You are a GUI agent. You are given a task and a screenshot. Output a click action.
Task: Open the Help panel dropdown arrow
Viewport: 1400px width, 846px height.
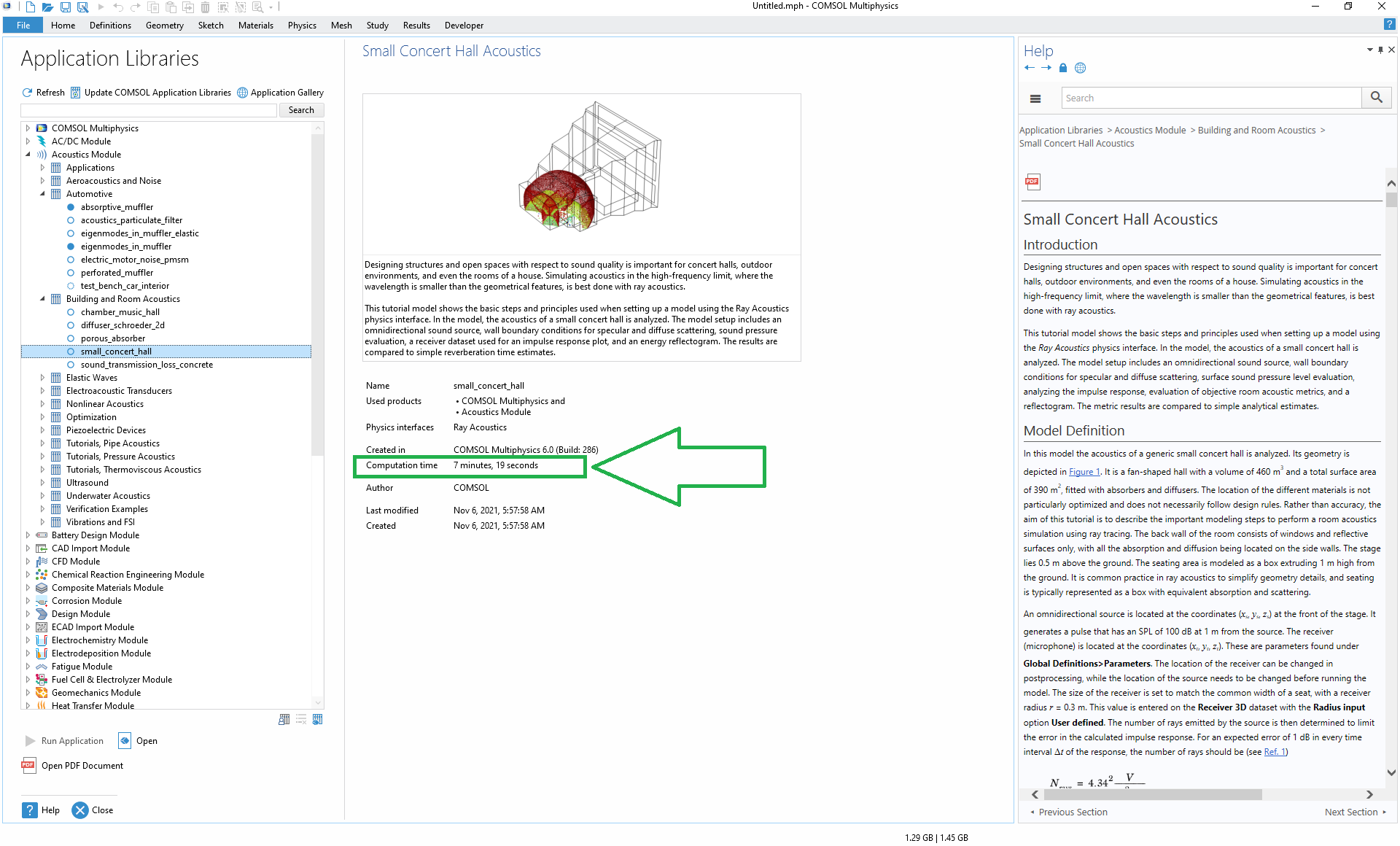coord(1369,50)
